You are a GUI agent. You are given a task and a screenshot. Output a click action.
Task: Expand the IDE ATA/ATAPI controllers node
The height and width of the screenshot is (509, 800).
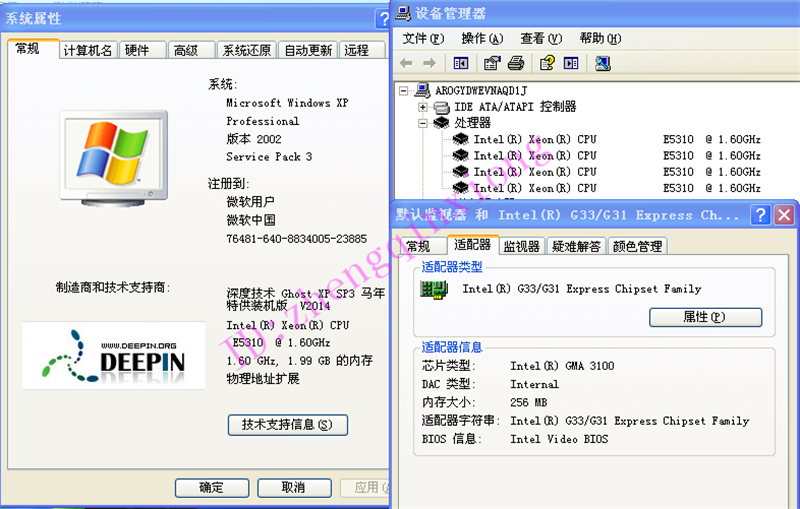422,107
